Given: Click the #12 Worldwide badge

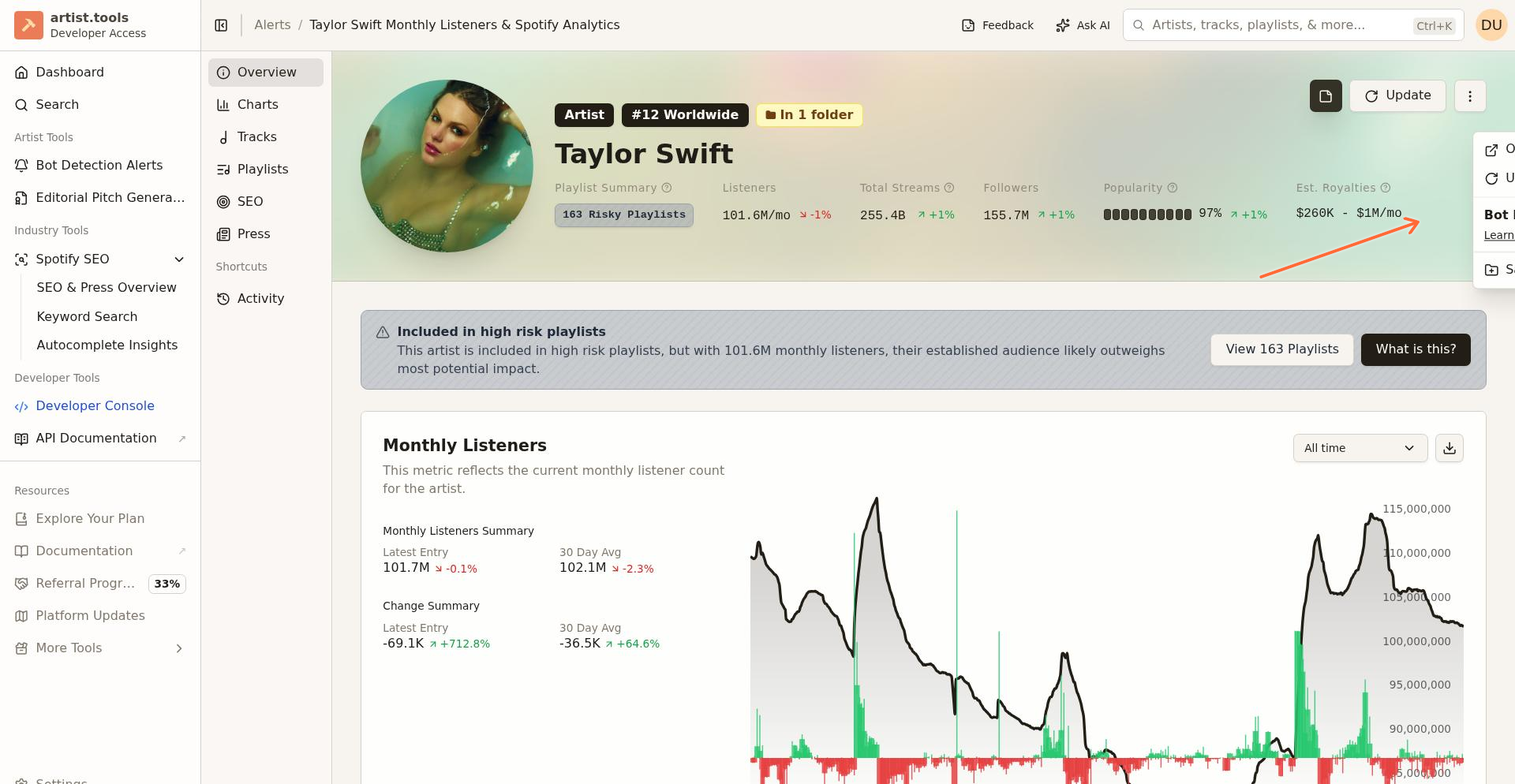Looking at the screenshot, I should (685, 115).
